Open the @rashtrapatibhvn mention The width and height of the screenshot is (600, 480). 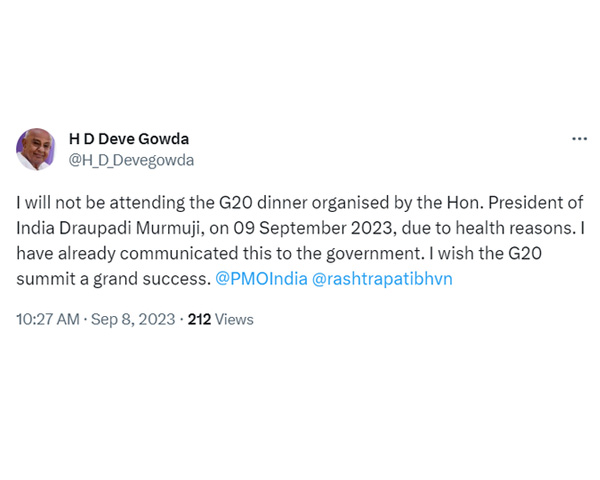click(382, 279)
